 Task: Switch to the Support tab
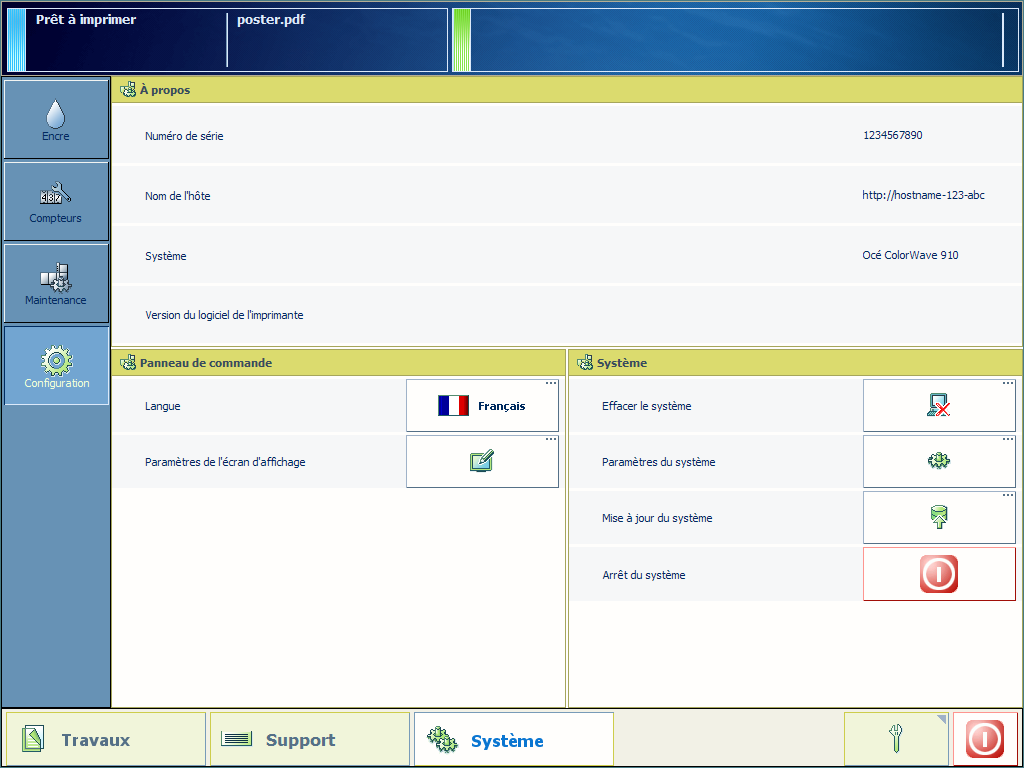310,739
